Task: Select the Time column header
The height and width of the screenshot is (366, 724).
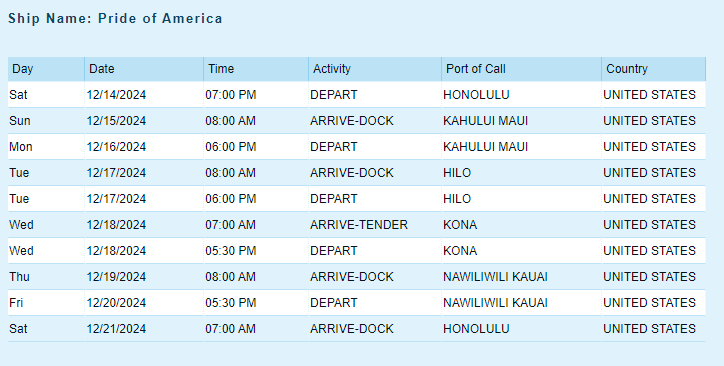Action: click(256, 69)
